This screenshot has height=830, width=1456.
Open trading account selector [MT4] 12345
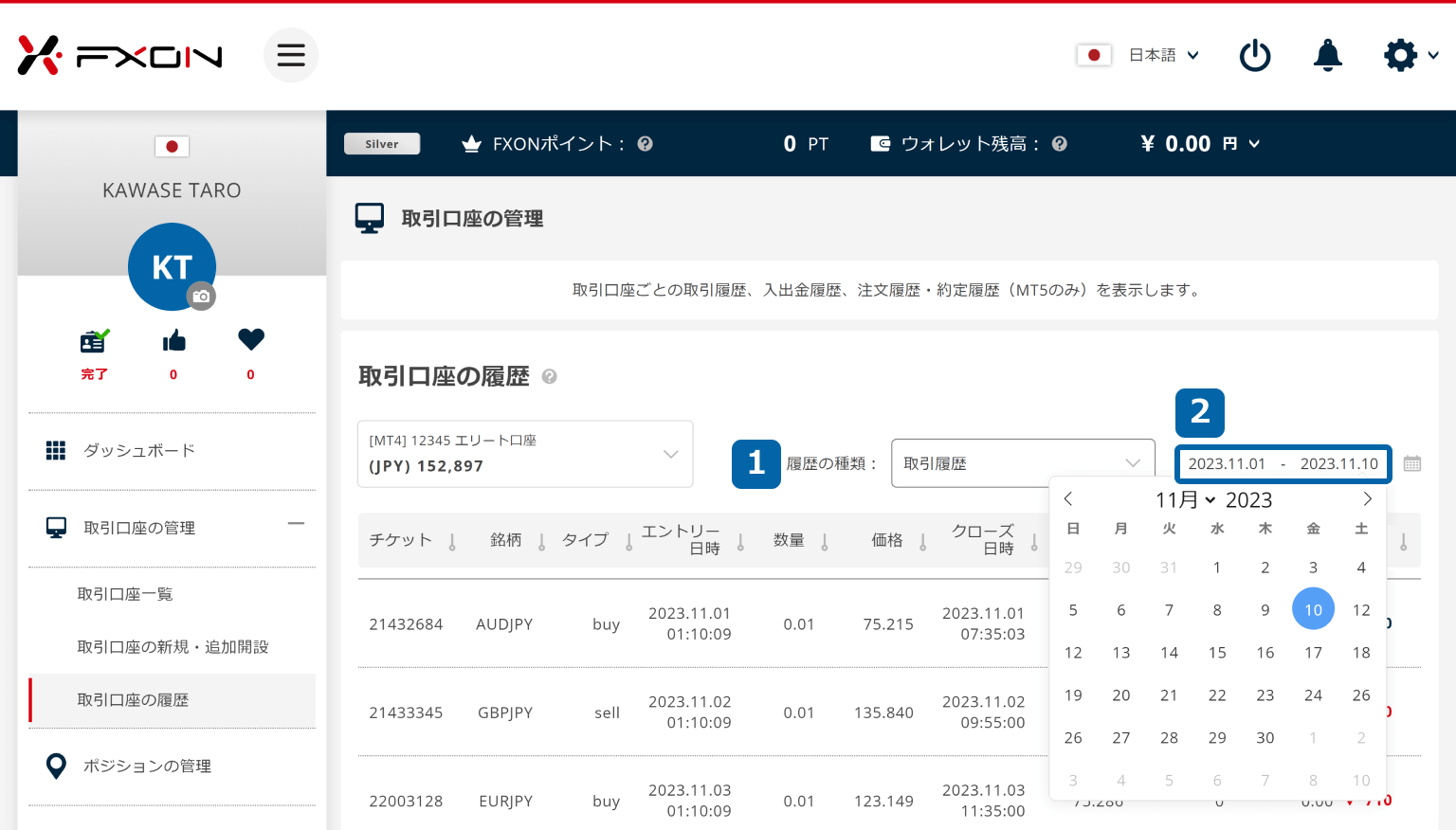pyautogui.click(x=525, y=454)
